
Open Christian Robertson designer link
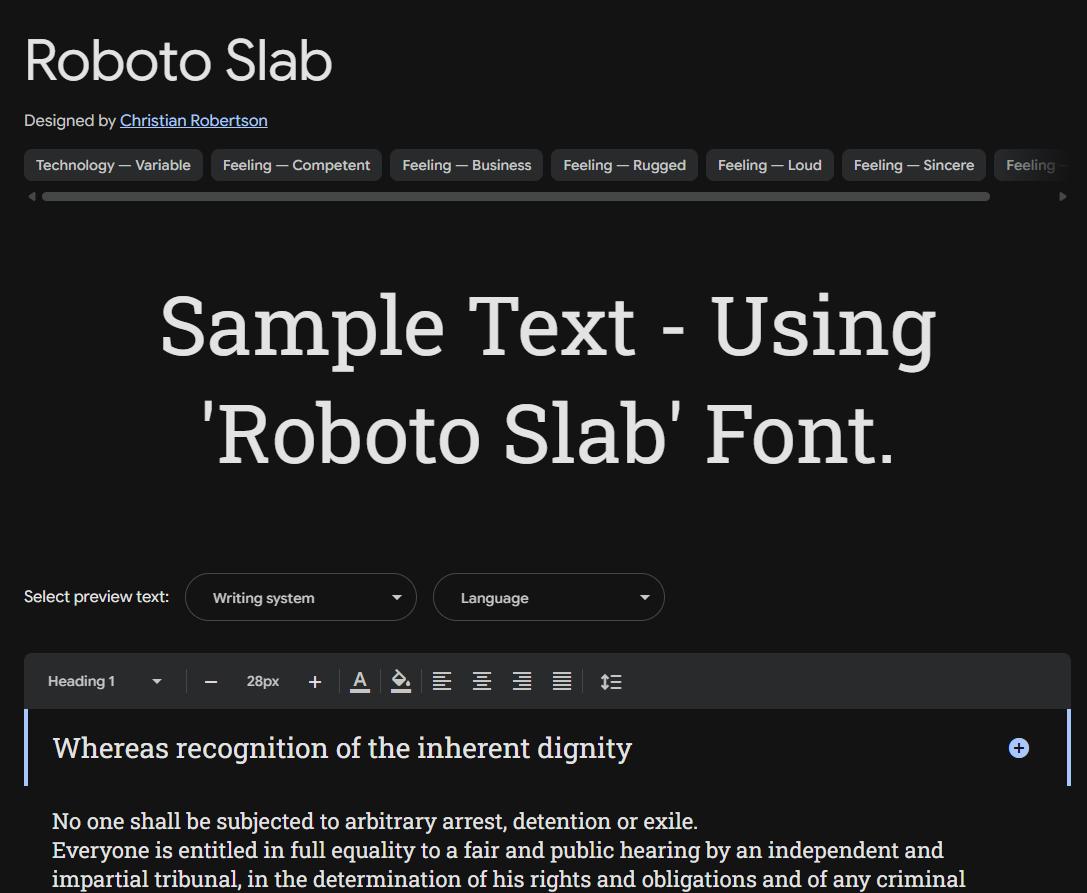[x=193, y=121]
